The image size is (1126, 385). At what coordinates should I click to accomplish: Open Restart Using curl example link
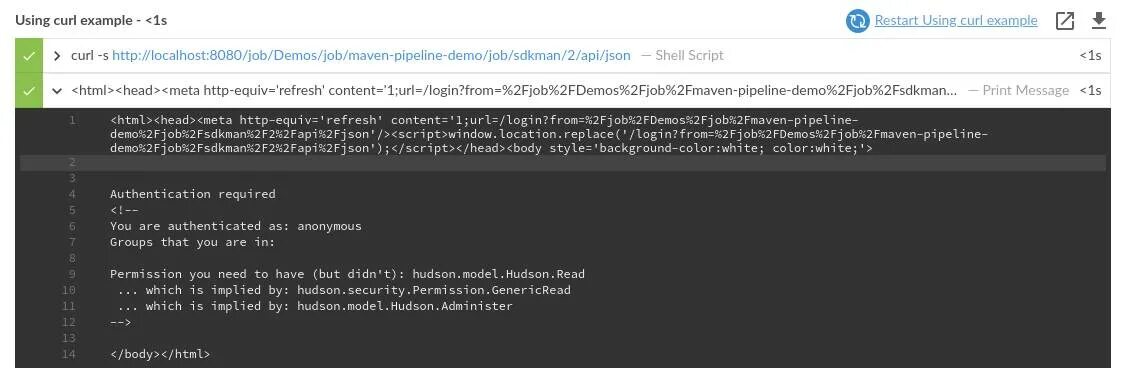[956, 20]
